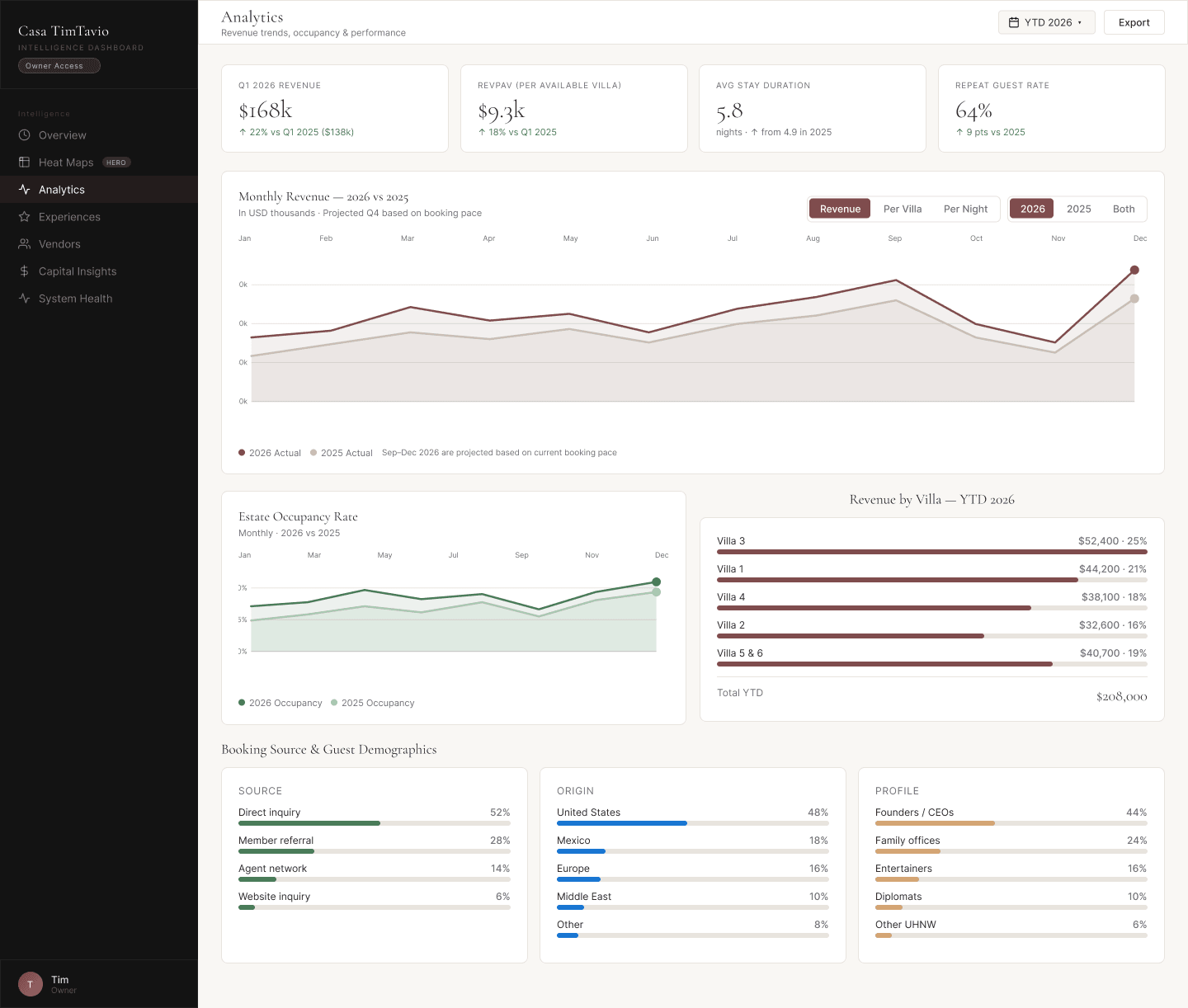Click the HERO badge beside Heat Maps
Screen dimensions: 1188x1008
116,163
